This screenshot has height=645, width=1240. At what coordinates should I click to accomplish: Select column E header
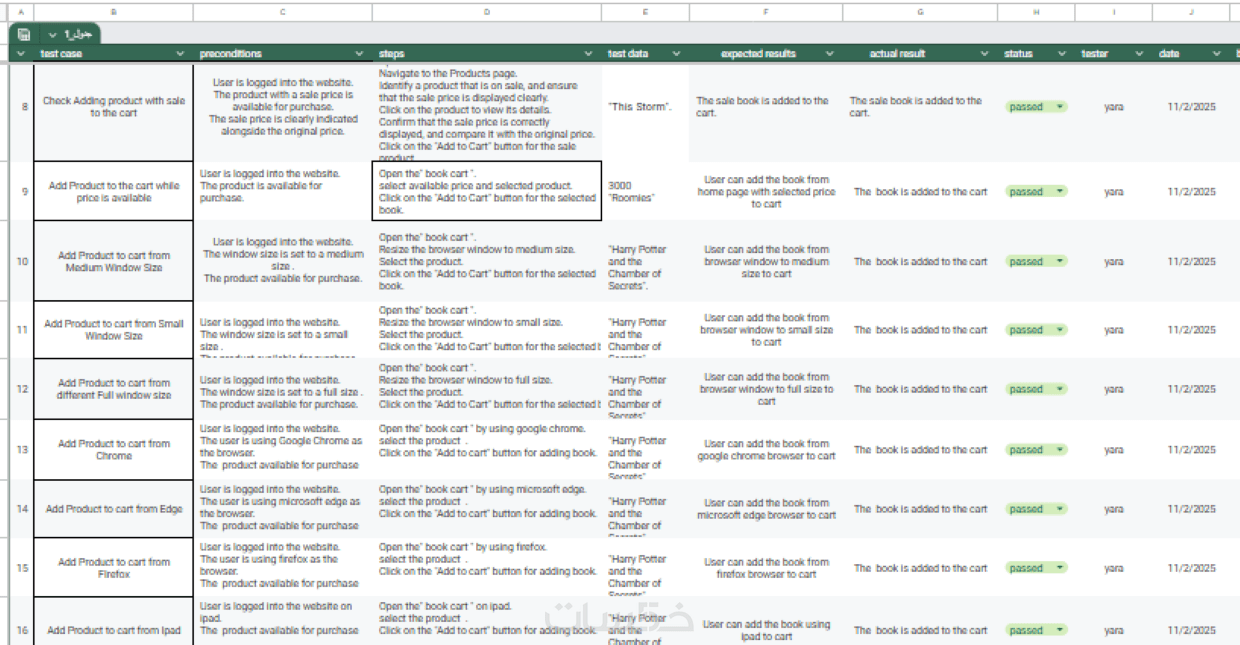tap(645, 12)
